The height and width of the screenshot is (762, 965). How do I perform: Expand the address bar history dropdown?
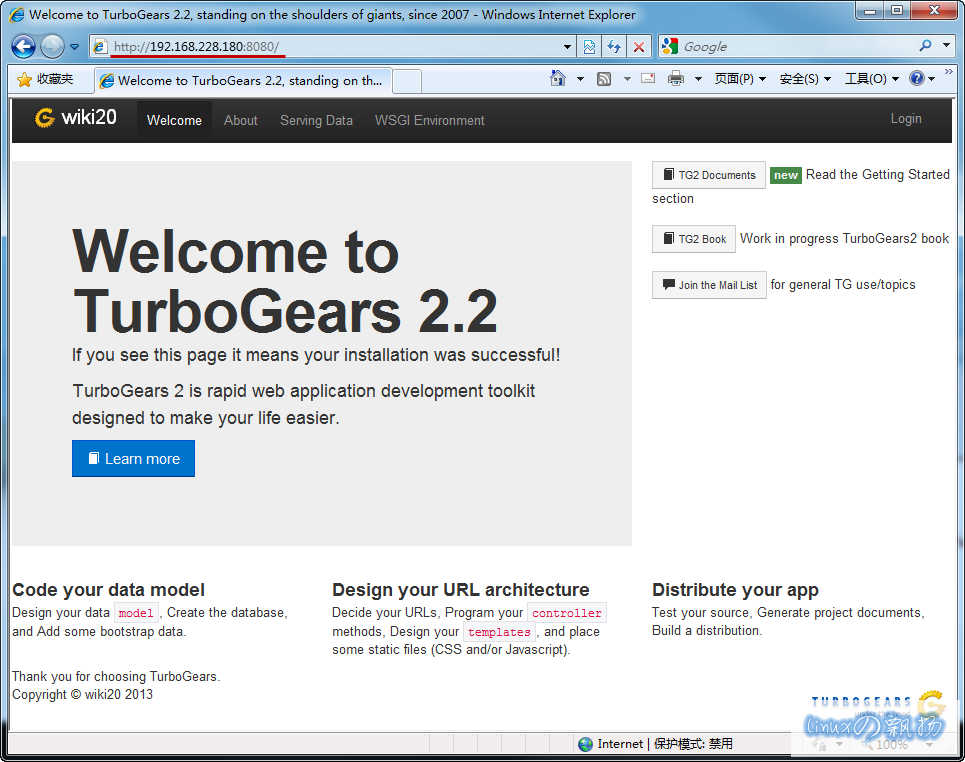[567, 46]
